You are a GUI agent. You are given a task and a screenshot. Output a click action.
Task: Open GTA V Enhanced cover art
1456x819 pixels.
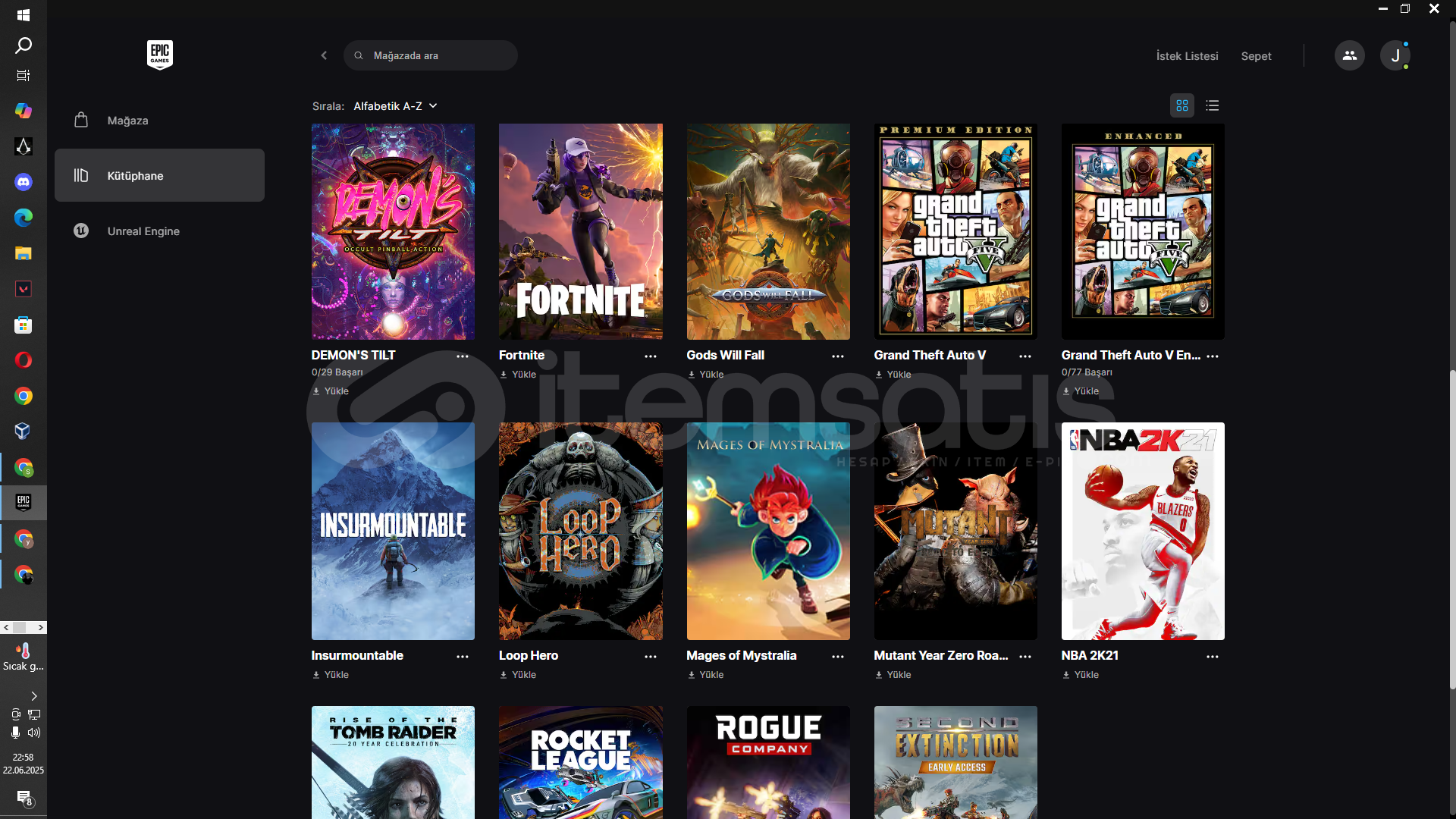(x=1143, y=231)
